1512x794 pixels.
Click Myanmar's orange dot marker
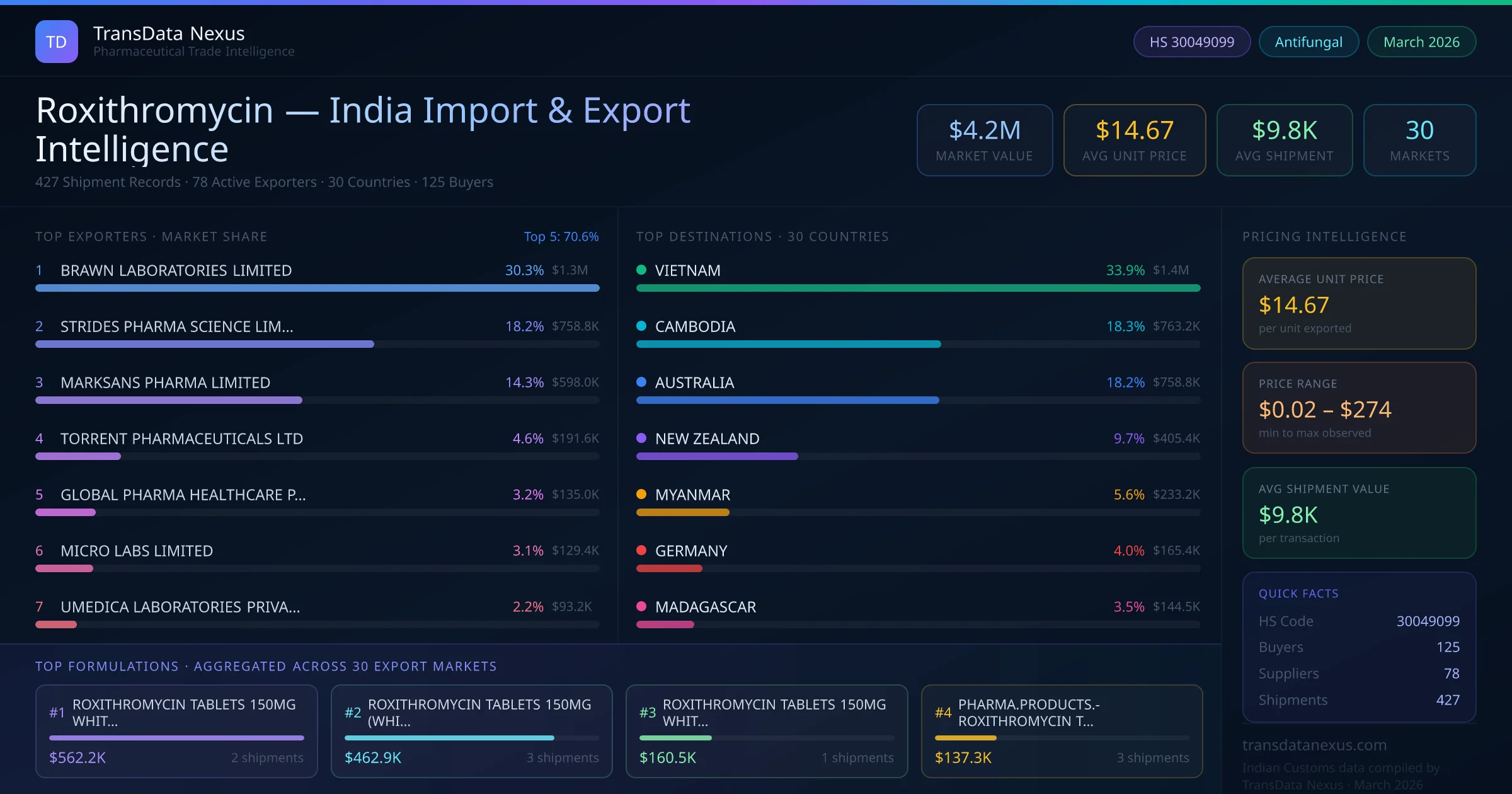(x=641, y=495)
